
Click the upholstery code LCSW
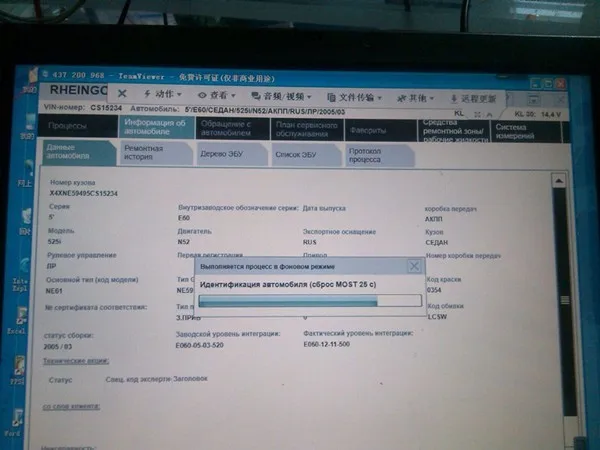[437, 316]
